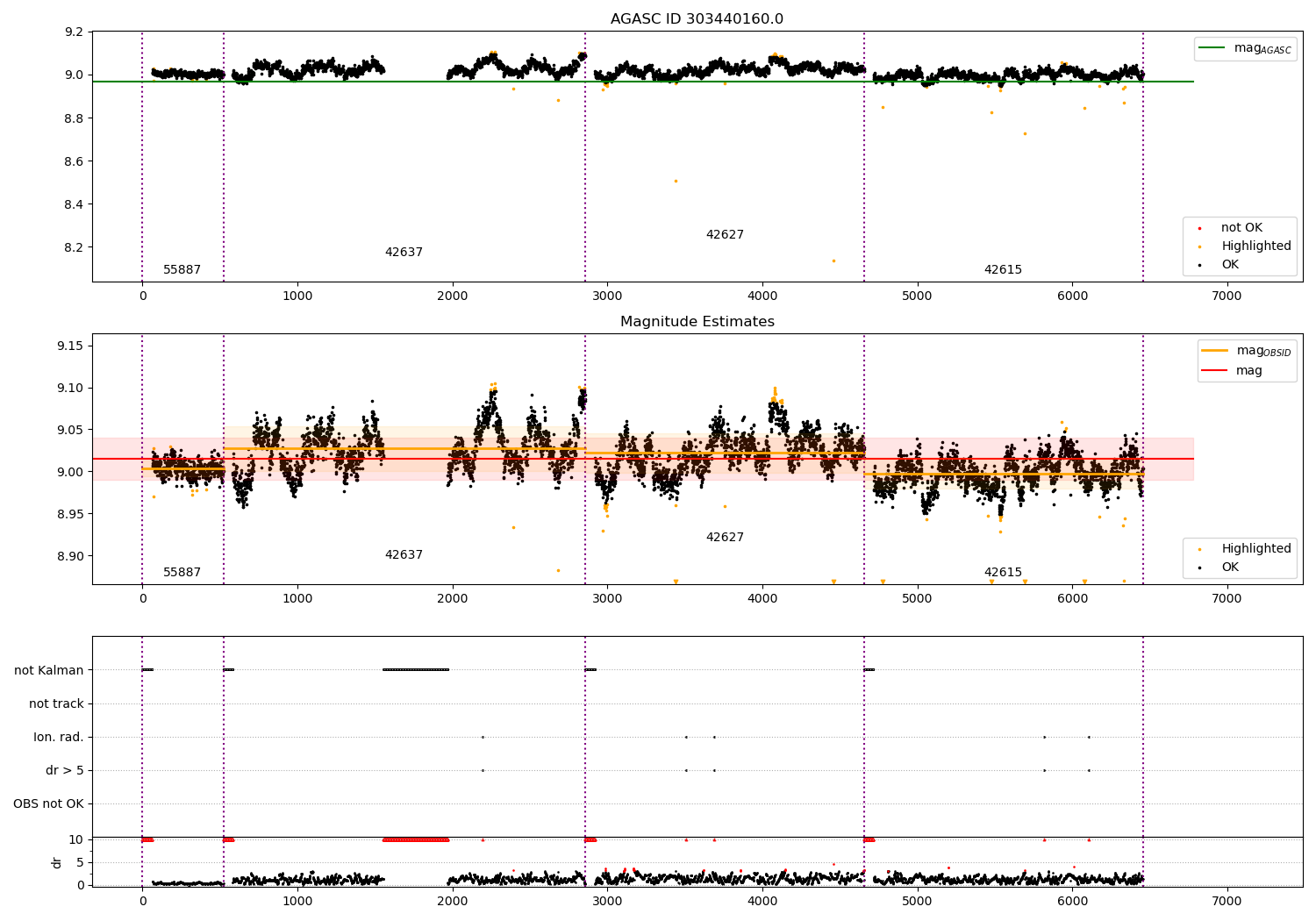Click the 'not track' axis label

56,704
